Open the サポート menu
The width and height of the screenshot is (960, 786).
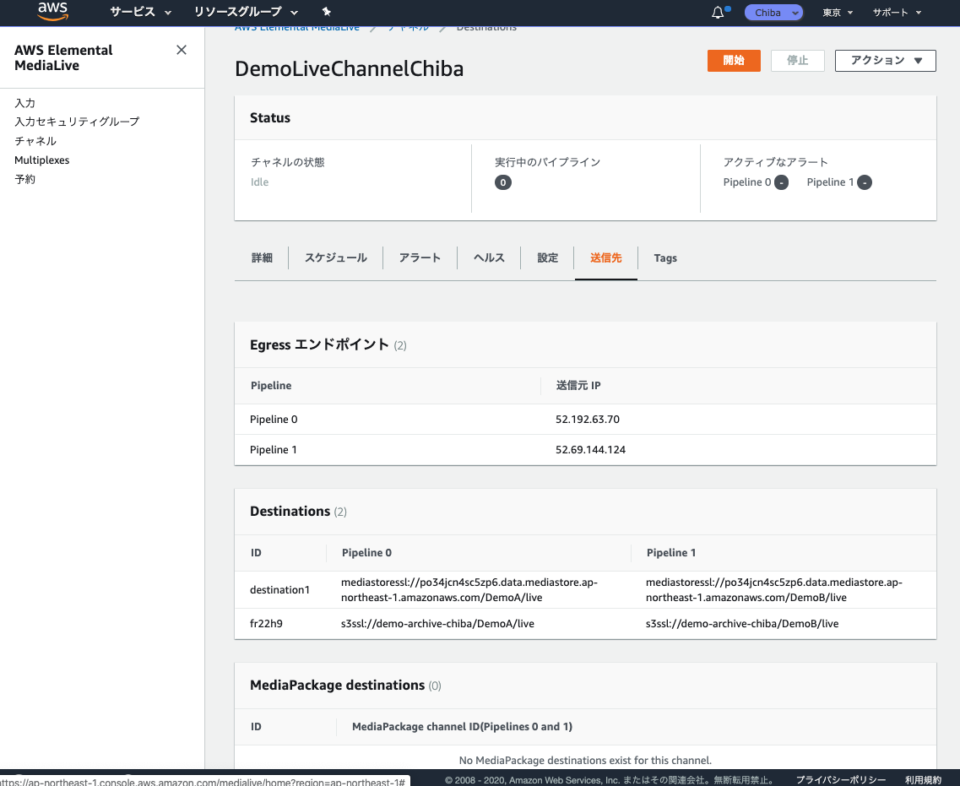897,12
